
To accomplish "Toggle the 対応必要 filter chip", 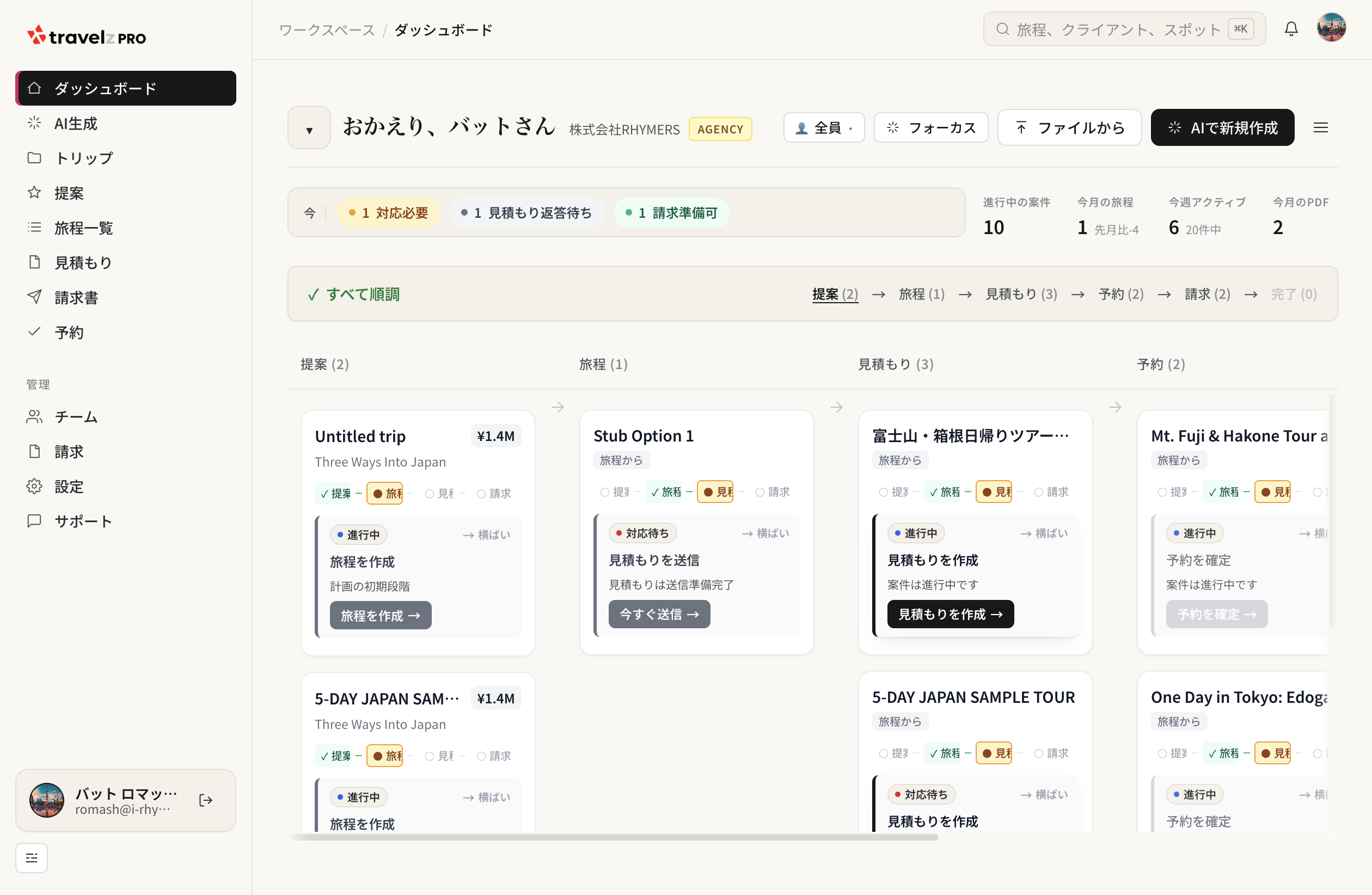I will pyautogui.click(x=389, y=213).
